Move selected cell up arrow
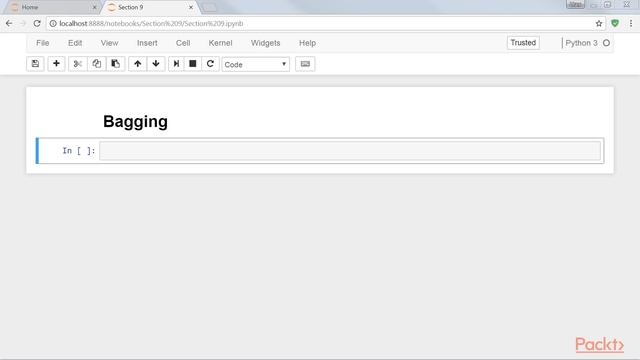This screenshot has height=360, width=640. [x=138, y=64]
